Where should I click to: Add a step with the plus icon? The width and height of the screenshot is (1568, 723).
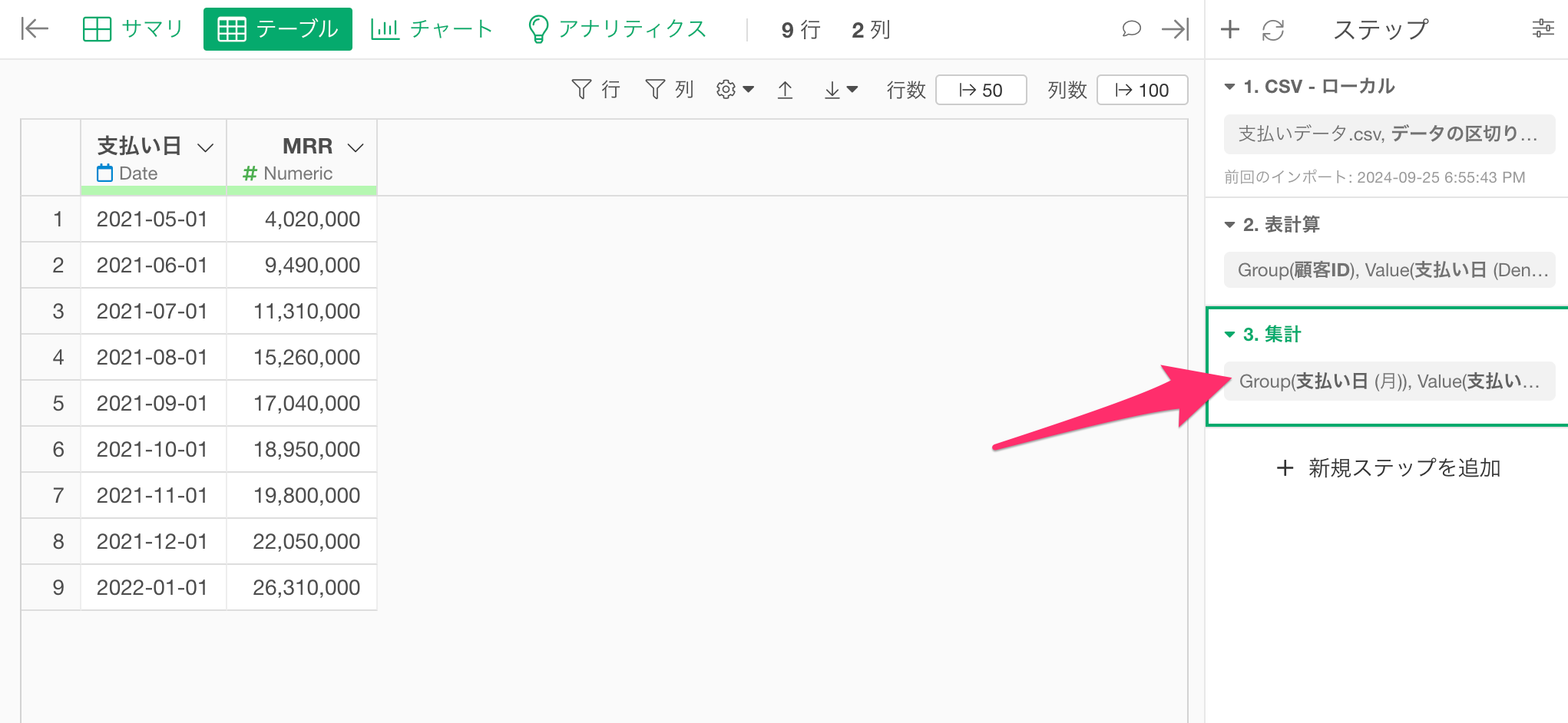(x=1230, y=29)
